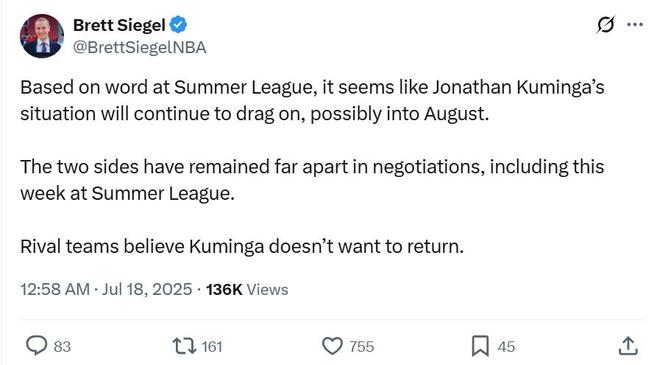This screenshot has width=660, height=365.
Task: Click the Grok slashed-circle icon
Action: coord(606,24)
